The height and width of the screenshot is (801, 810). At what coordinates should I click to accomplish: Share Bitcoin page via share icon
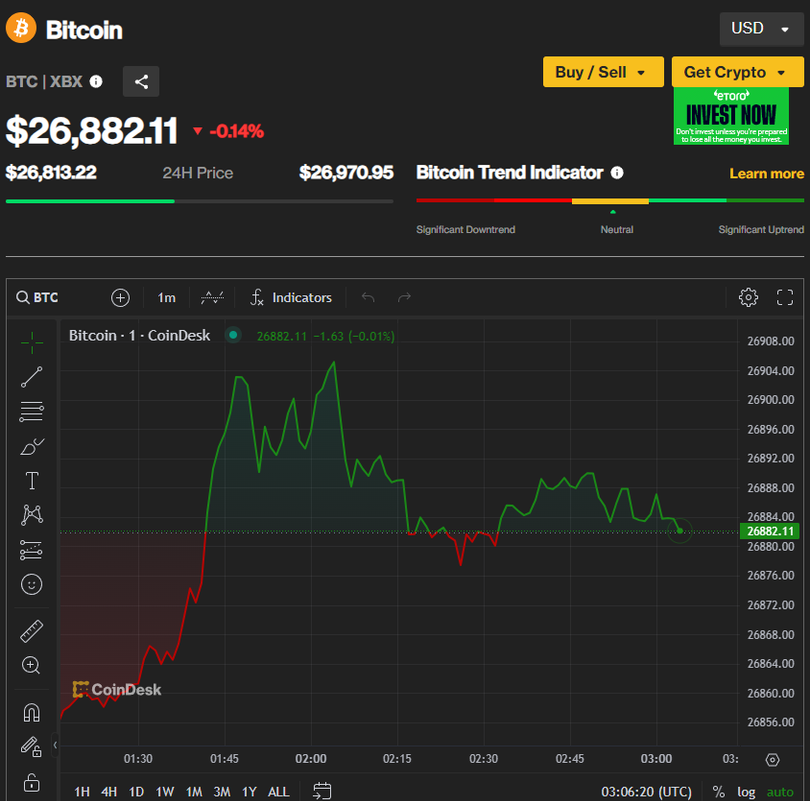click(x=141, y=82)
